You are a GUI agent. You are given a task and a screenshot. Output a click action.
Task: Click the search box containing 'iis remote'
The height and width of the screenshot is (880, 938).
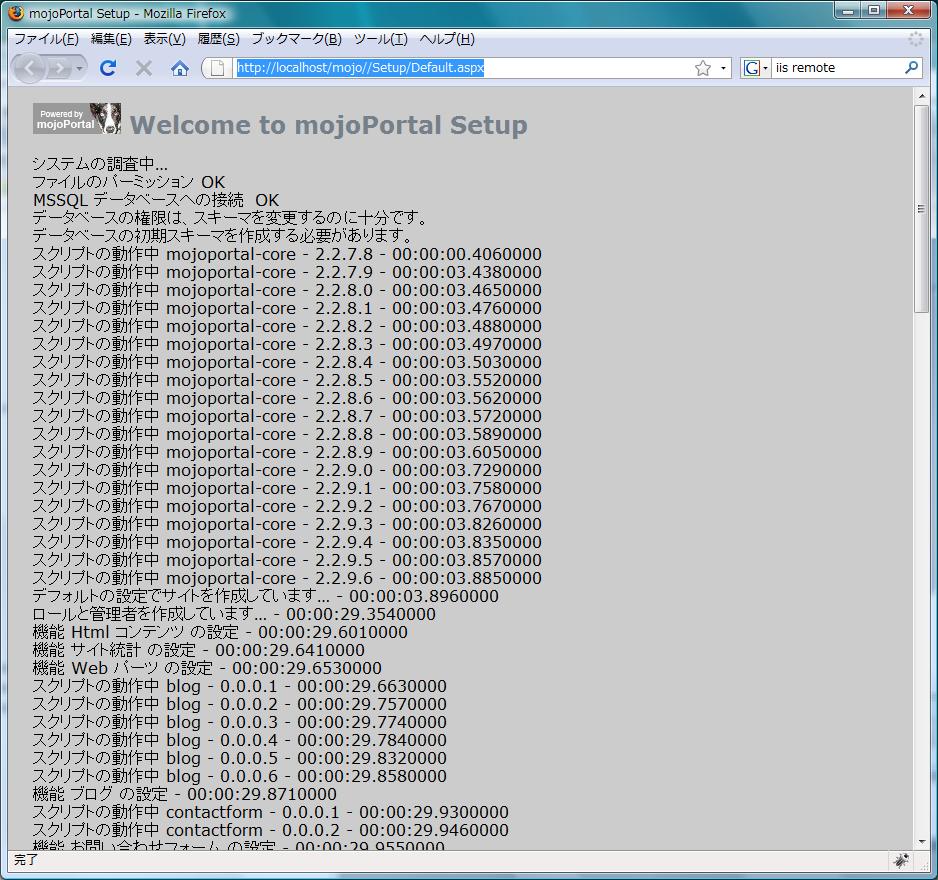838,68
